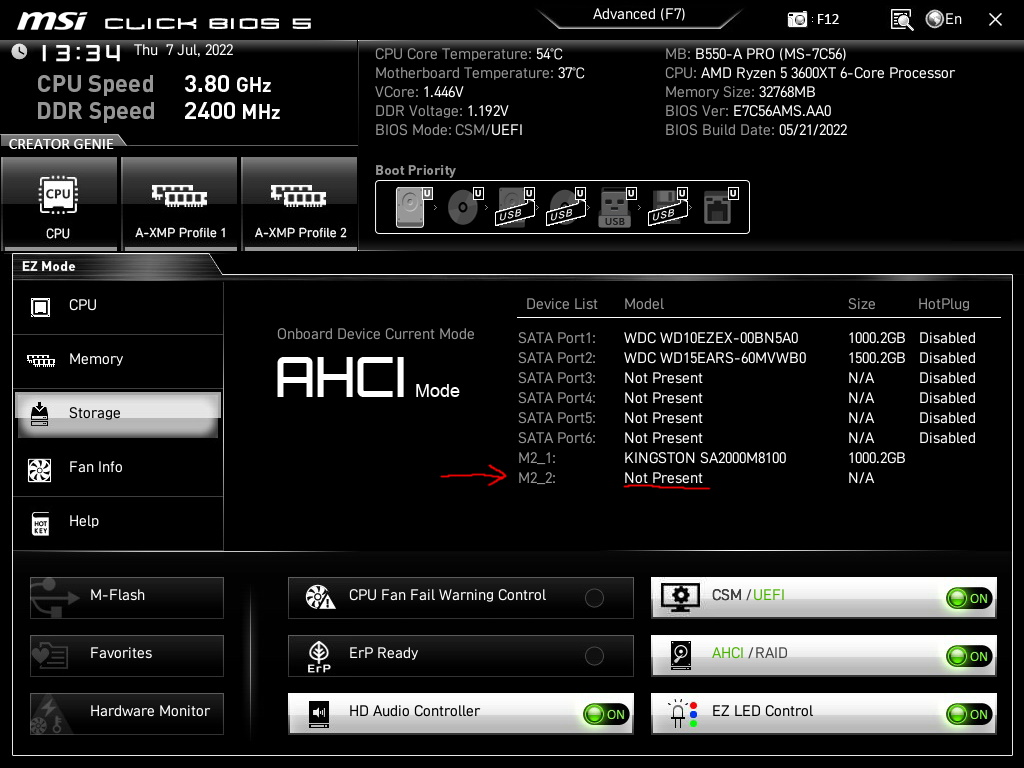
Task: Select the USB floppy boot device icon
Action: tap(668, 207)
